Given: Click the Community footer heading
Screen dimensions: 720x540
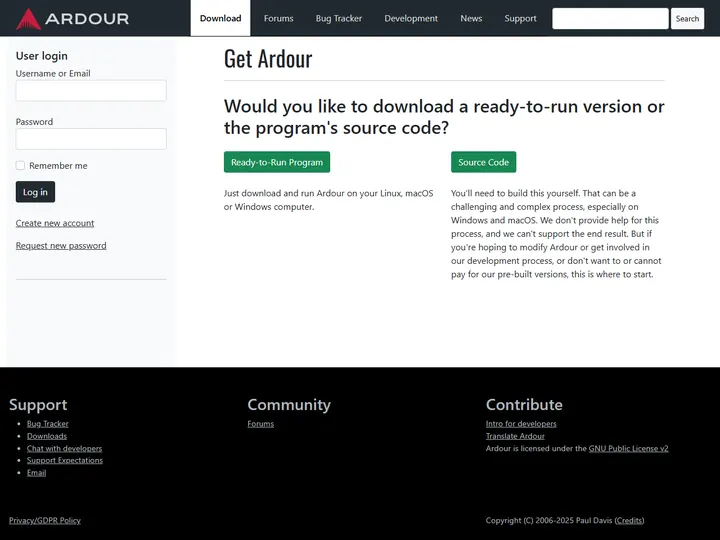Looking at the screenshot, I should (x=289, y=405).
